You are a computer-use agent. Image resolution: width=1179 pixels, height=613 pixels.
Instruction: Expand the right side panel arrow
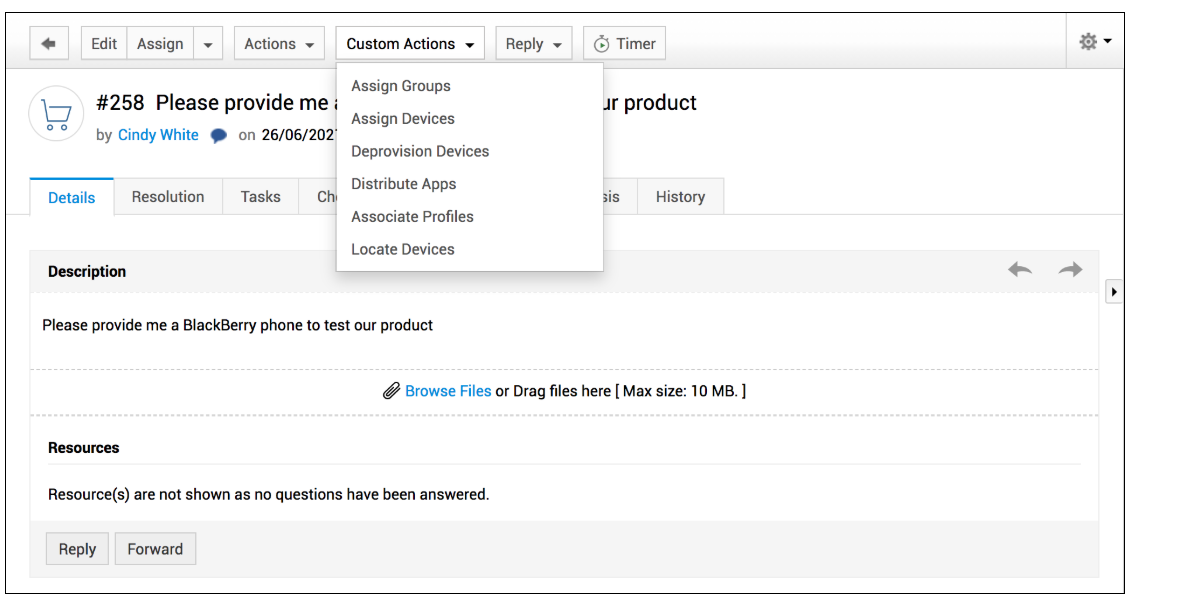(1114, 292)
